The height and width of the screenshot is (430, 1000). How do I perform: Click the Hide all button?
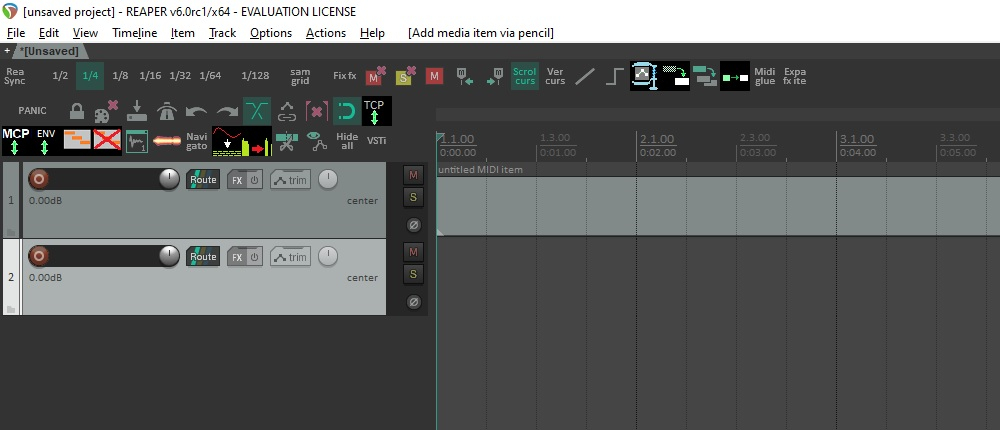346,141
